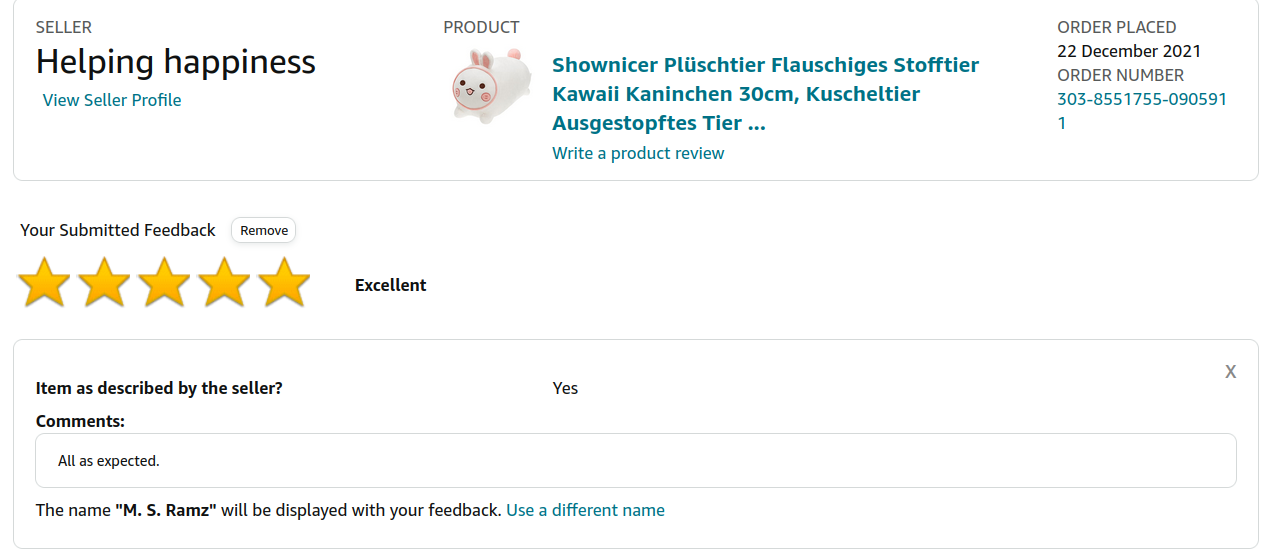1263x554 pixels.
Task: Select the second rating star
Action: tap(104, 283)
